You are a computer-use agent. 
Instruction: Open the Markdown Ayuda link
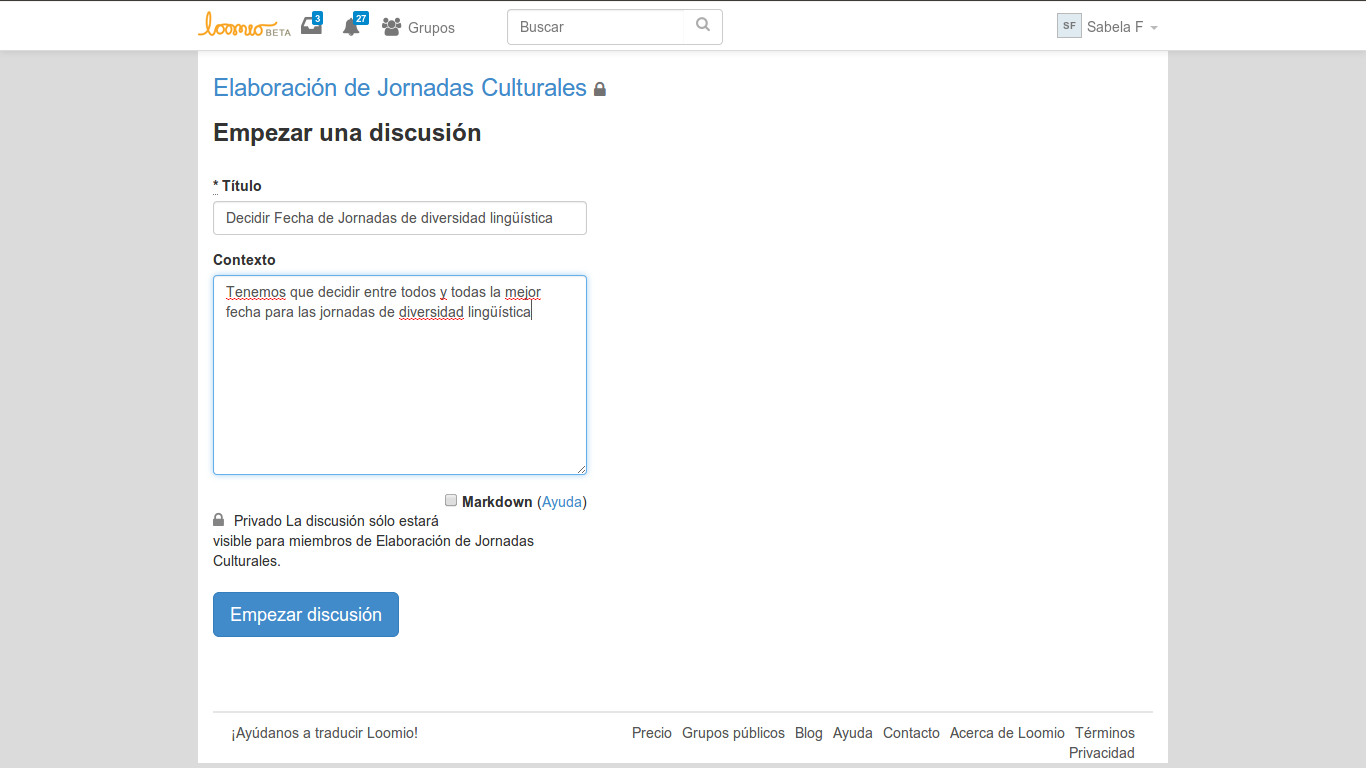pos(562,502)
